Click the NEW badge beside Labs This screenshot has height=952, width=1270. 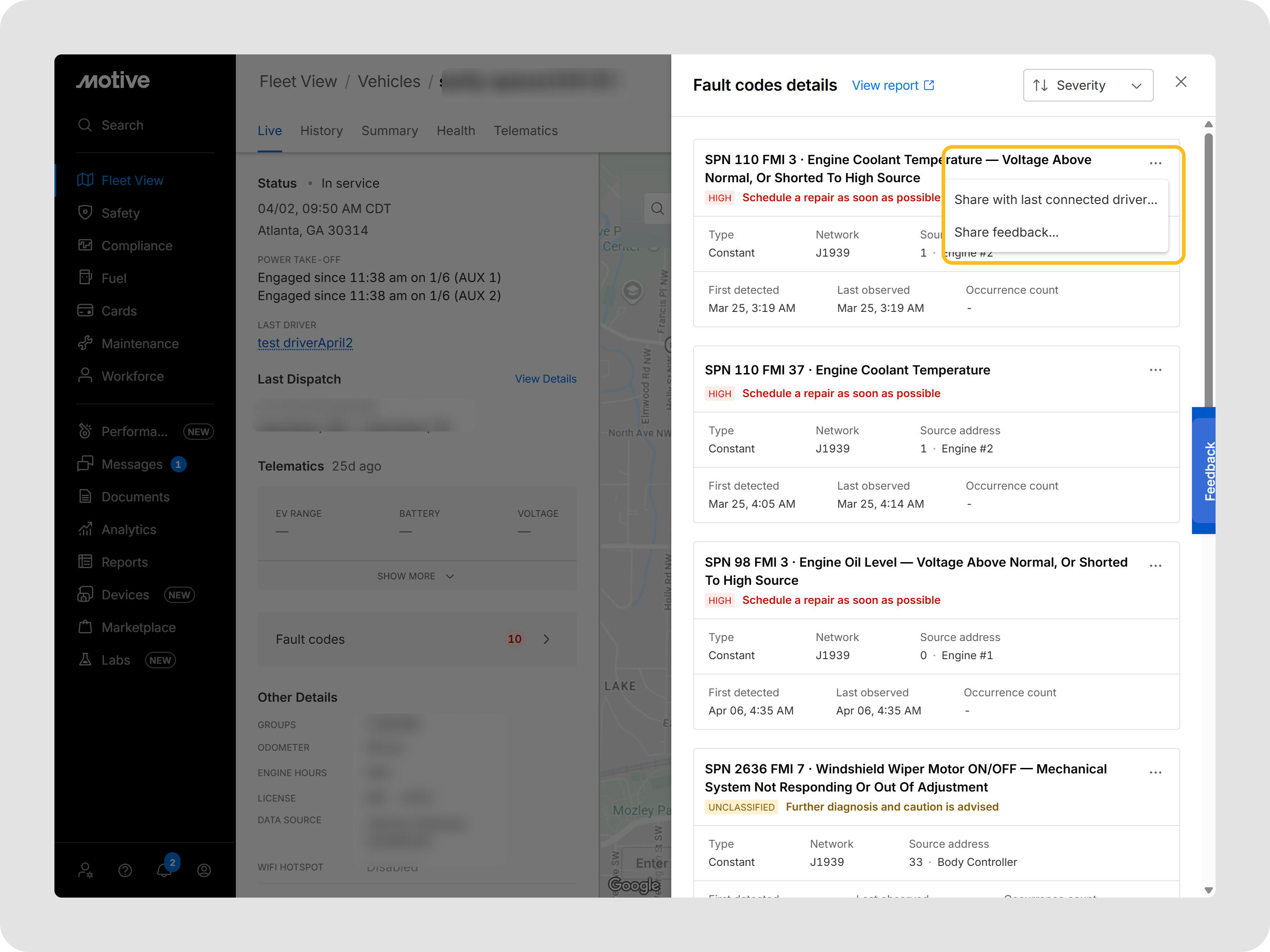click(x=160, y=661)
